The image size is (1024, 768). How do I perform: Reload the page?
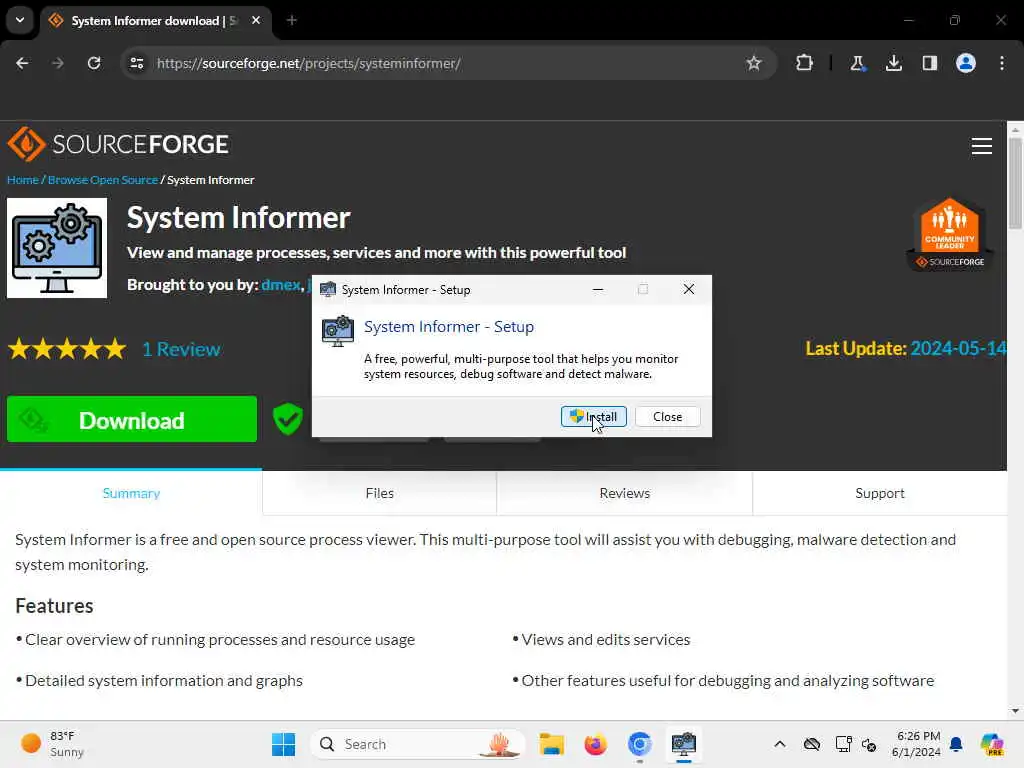(94, 63)
